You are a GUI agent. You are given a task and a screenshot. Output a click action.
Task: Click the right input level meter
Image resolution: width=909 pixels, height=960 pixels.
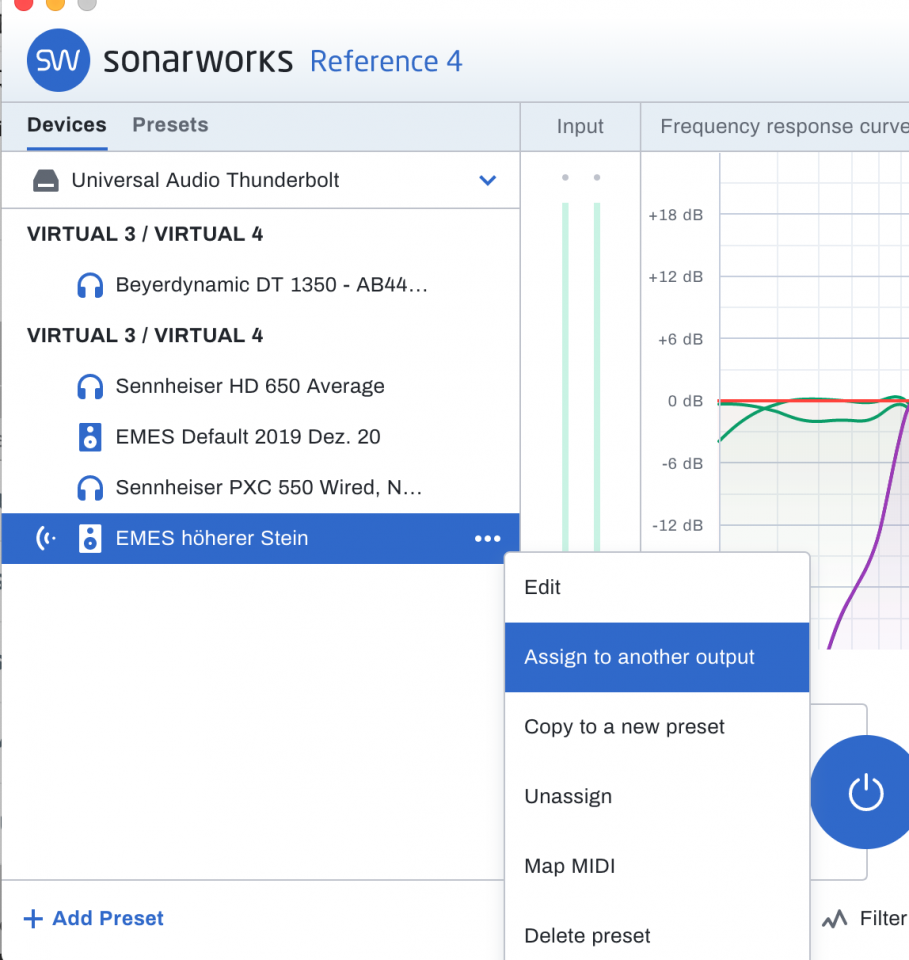[x=597, y=377]
